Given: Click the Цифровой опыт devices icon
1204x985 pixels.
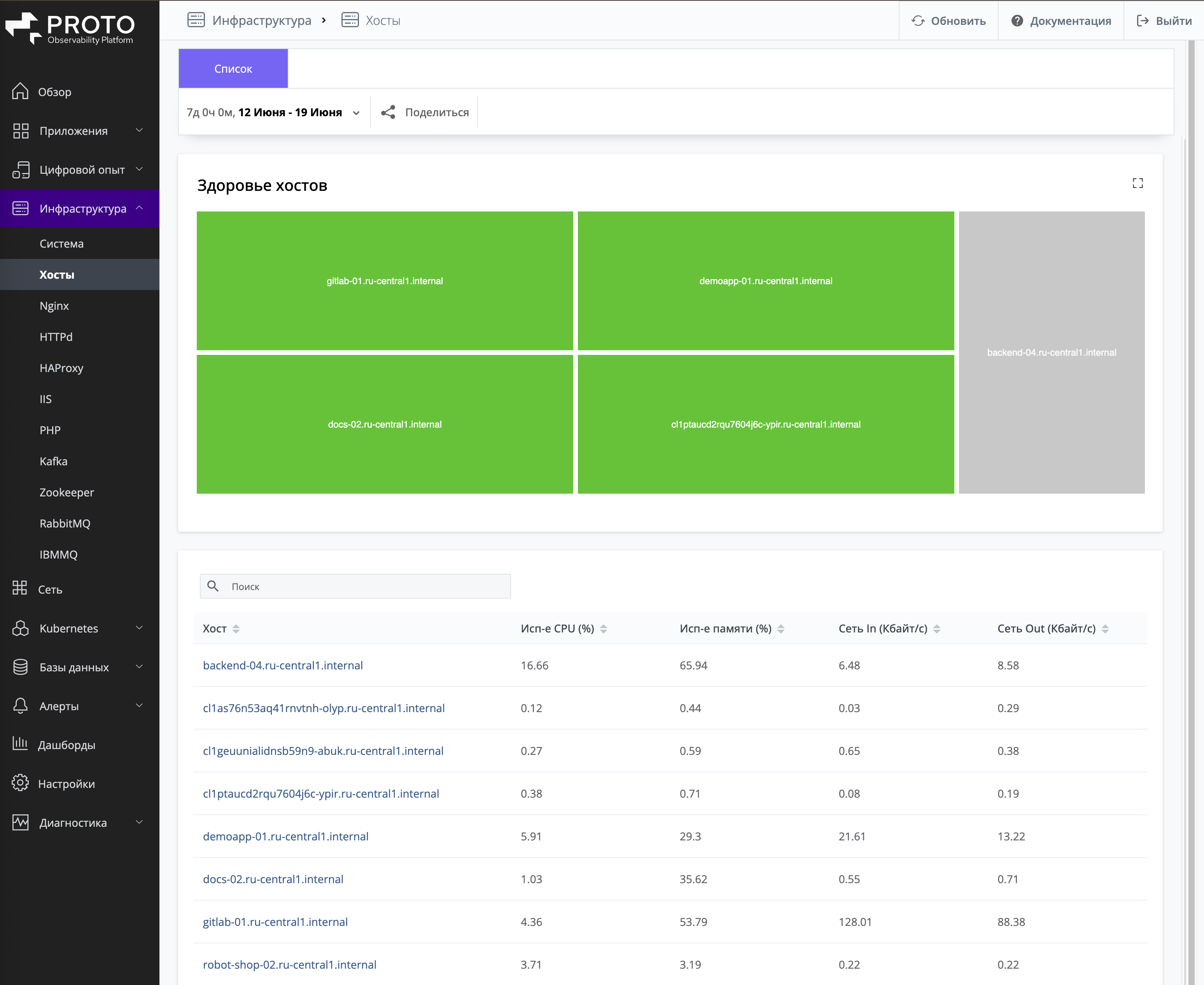Looking at the screenshot, I should 21,169.
